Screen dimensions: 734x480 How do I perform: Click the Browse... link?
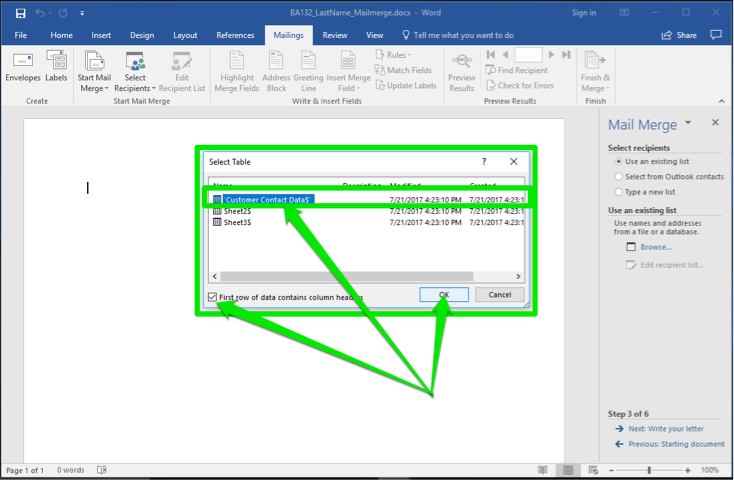click(656, 247)
